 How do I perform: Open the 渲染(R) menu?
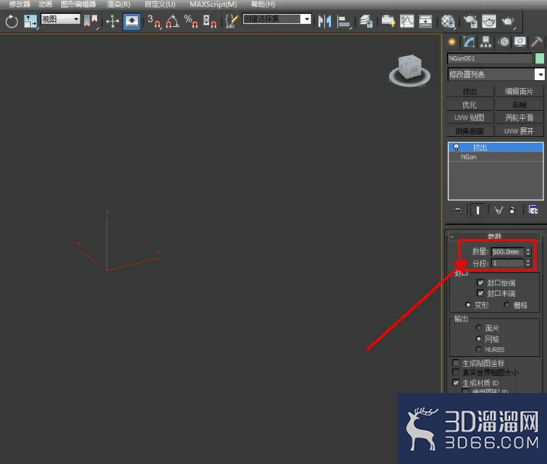[x=119, y=5]
